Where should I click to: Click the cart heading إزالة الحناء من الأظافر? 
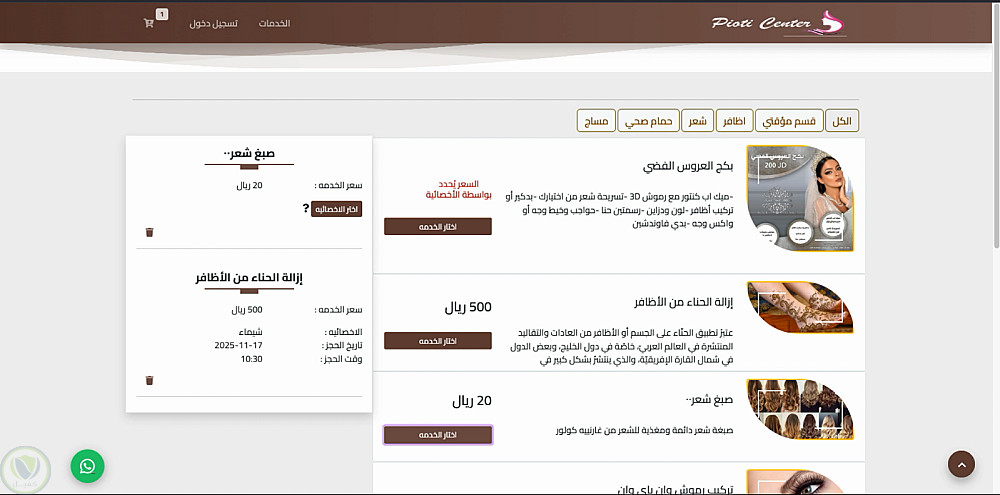[249, 278]
